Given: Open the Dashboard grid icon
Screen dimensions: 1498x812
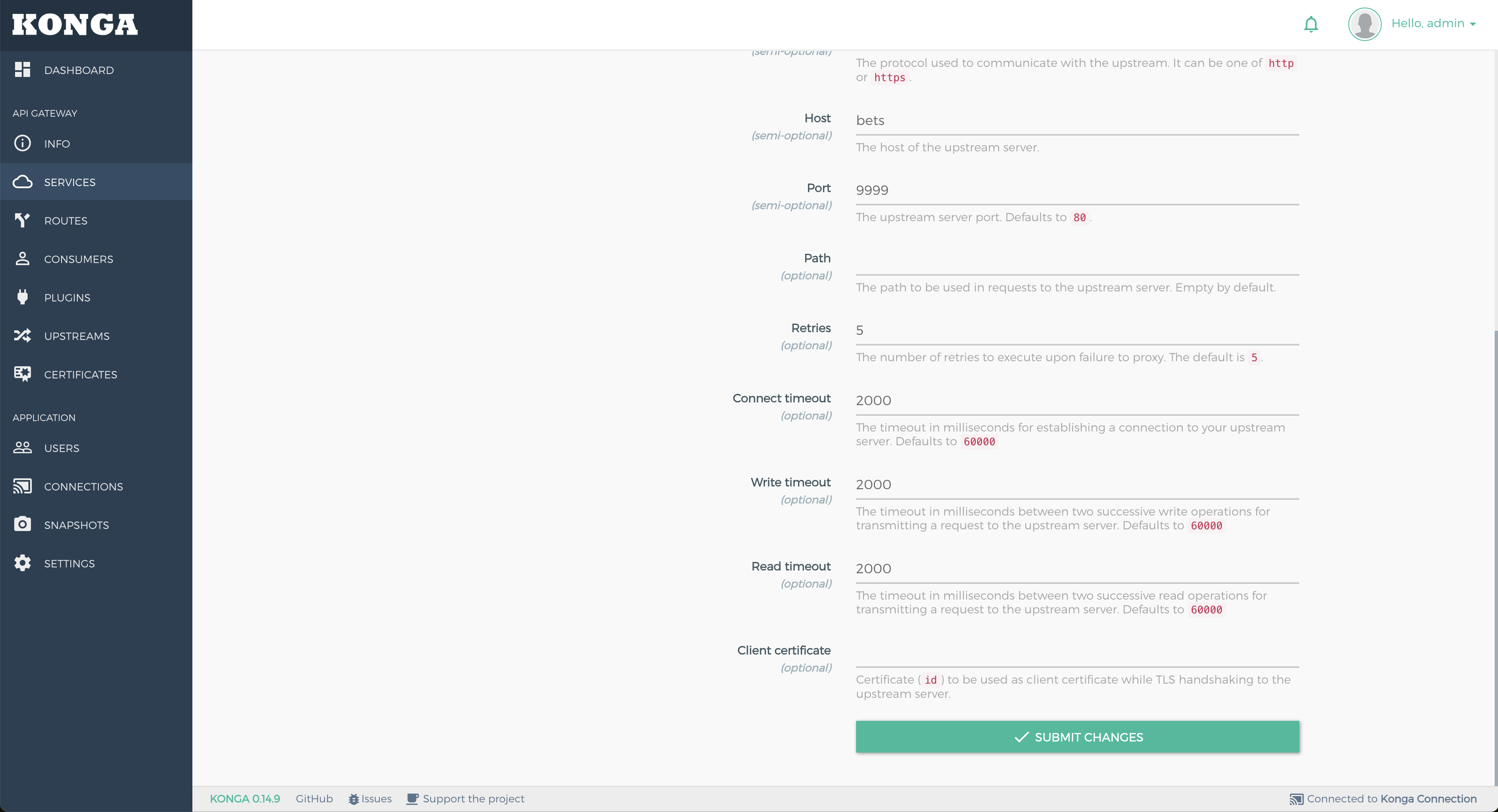Looking at the screenshot, I should click(22, 70).
